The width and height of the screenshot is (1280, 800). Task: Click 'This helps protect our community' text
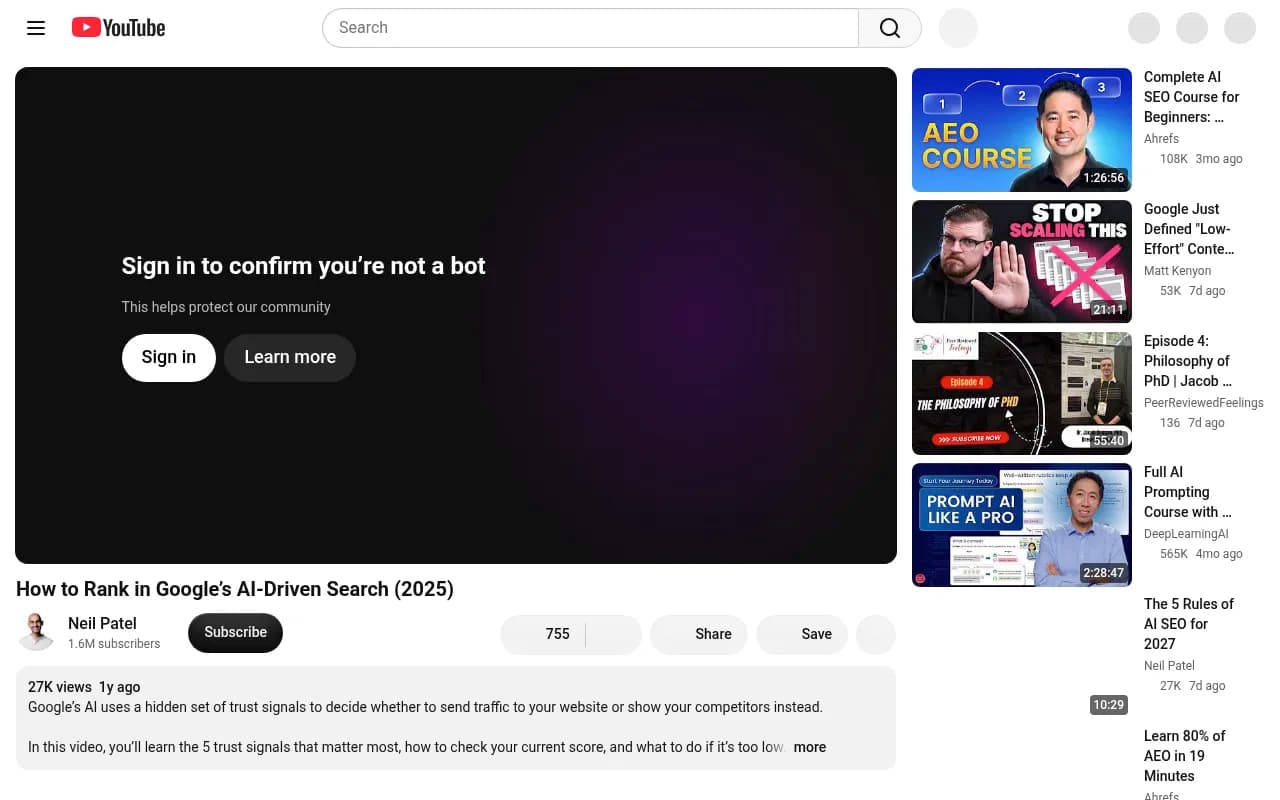coord(226,307)
